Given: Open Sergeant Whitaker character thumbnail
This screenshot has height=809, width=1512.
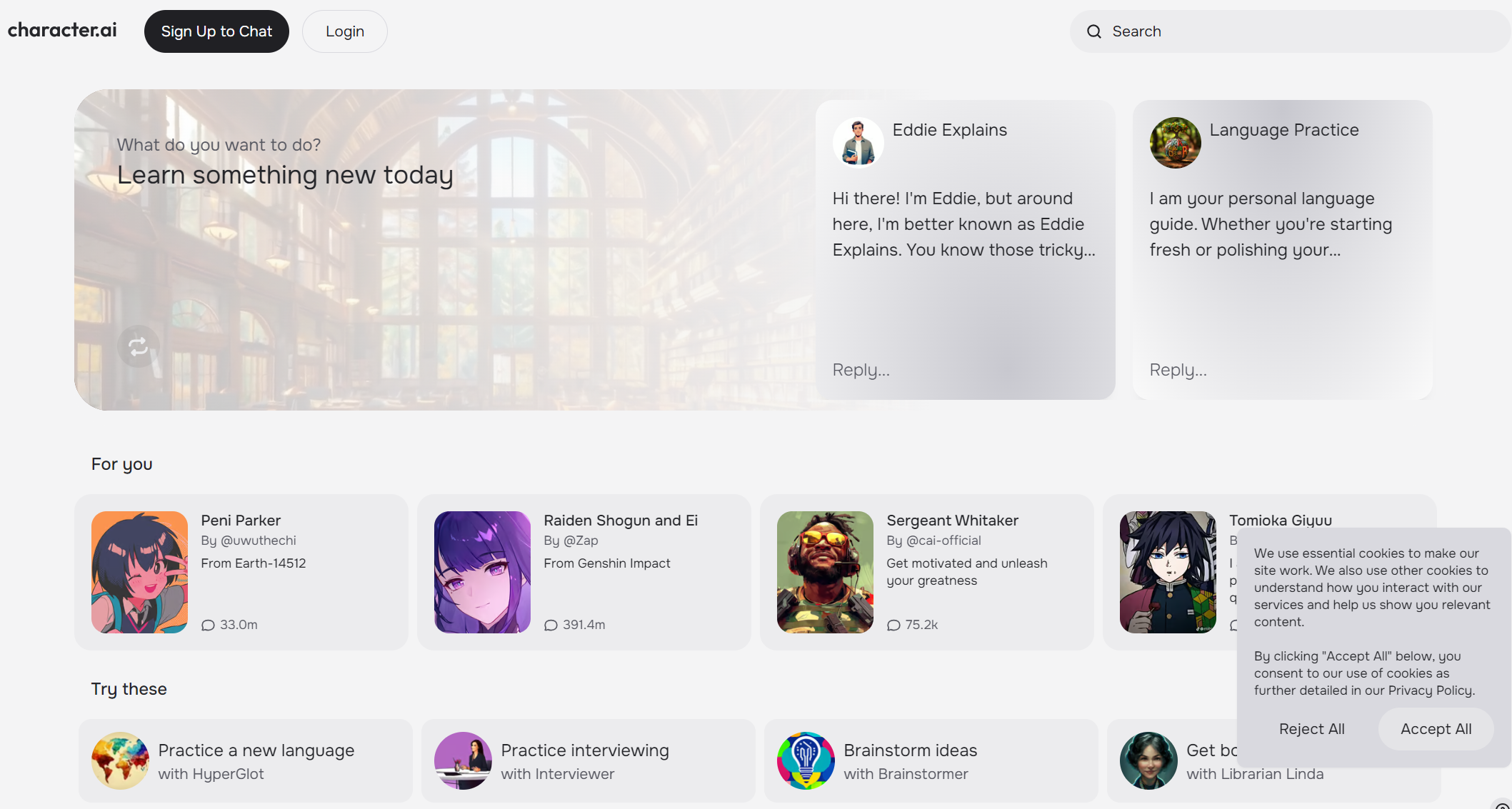Looking at the screenshot, I should pyautogui.click(x=825, y=572).
